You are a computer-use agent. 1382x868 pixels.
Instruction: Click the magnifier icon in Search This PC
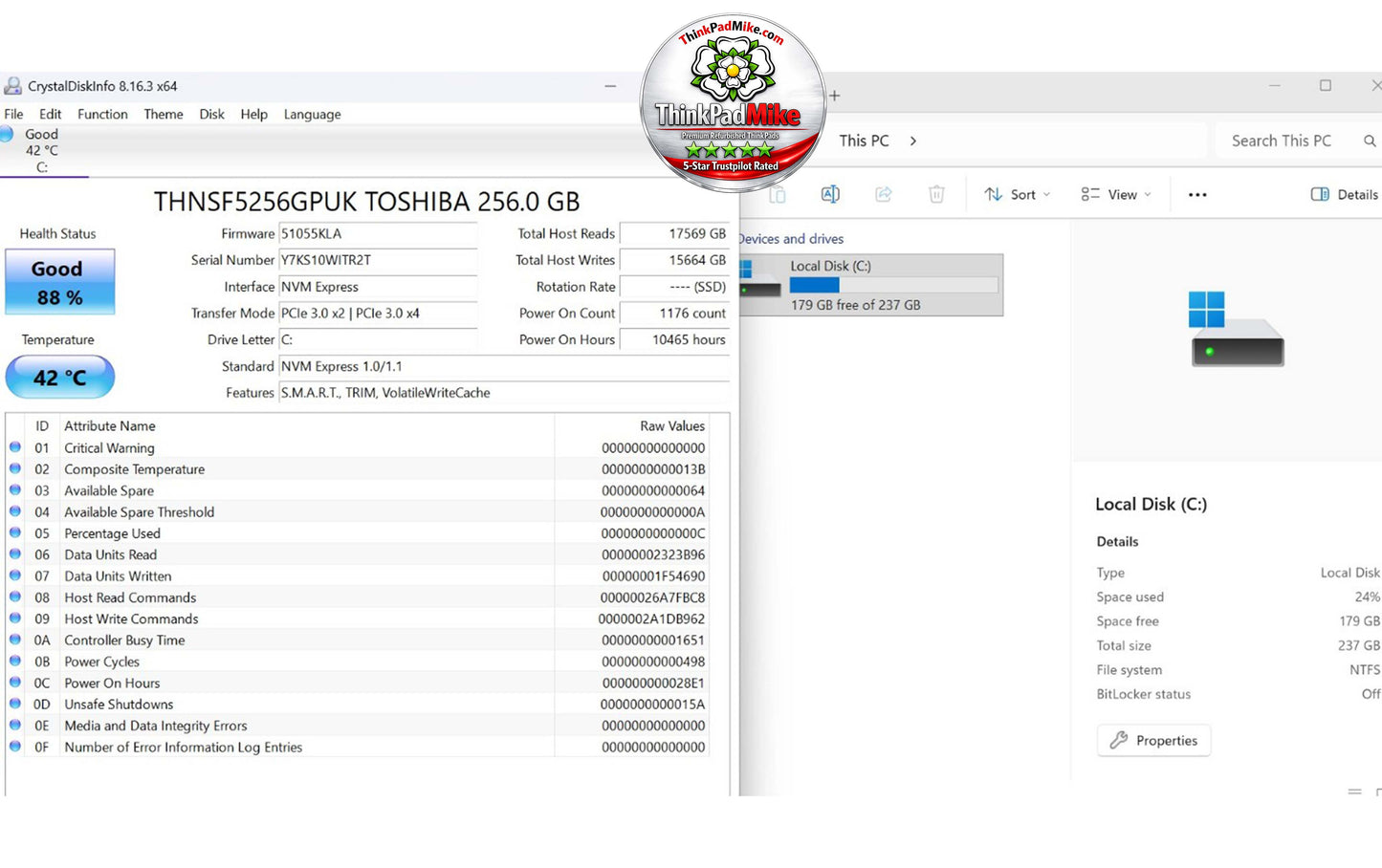click(x=1370, y=141)
